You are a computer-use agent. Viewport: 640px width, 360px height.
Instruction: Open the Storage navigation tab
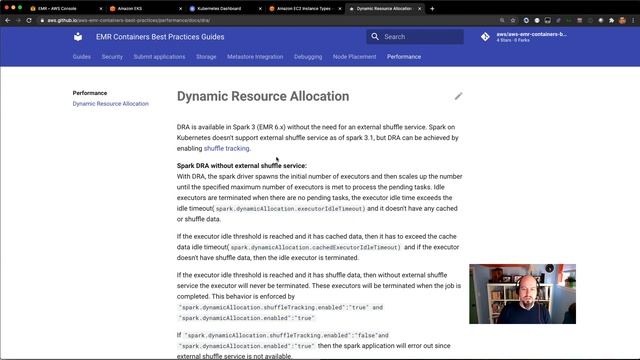click(x=206, y=57)
